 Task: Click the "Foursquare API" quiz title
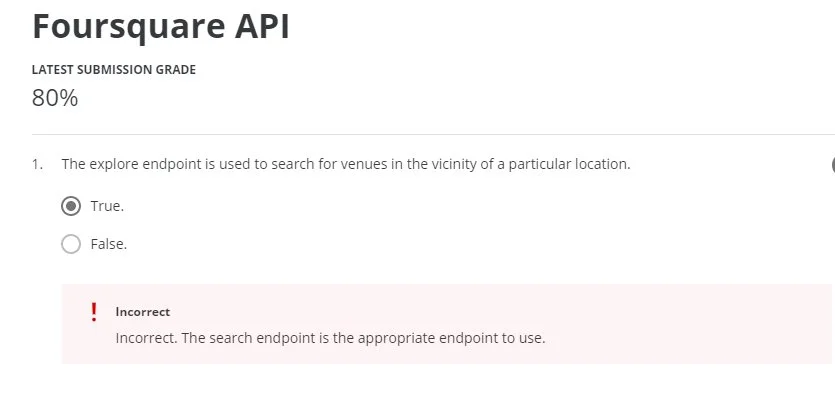[160, 27]
